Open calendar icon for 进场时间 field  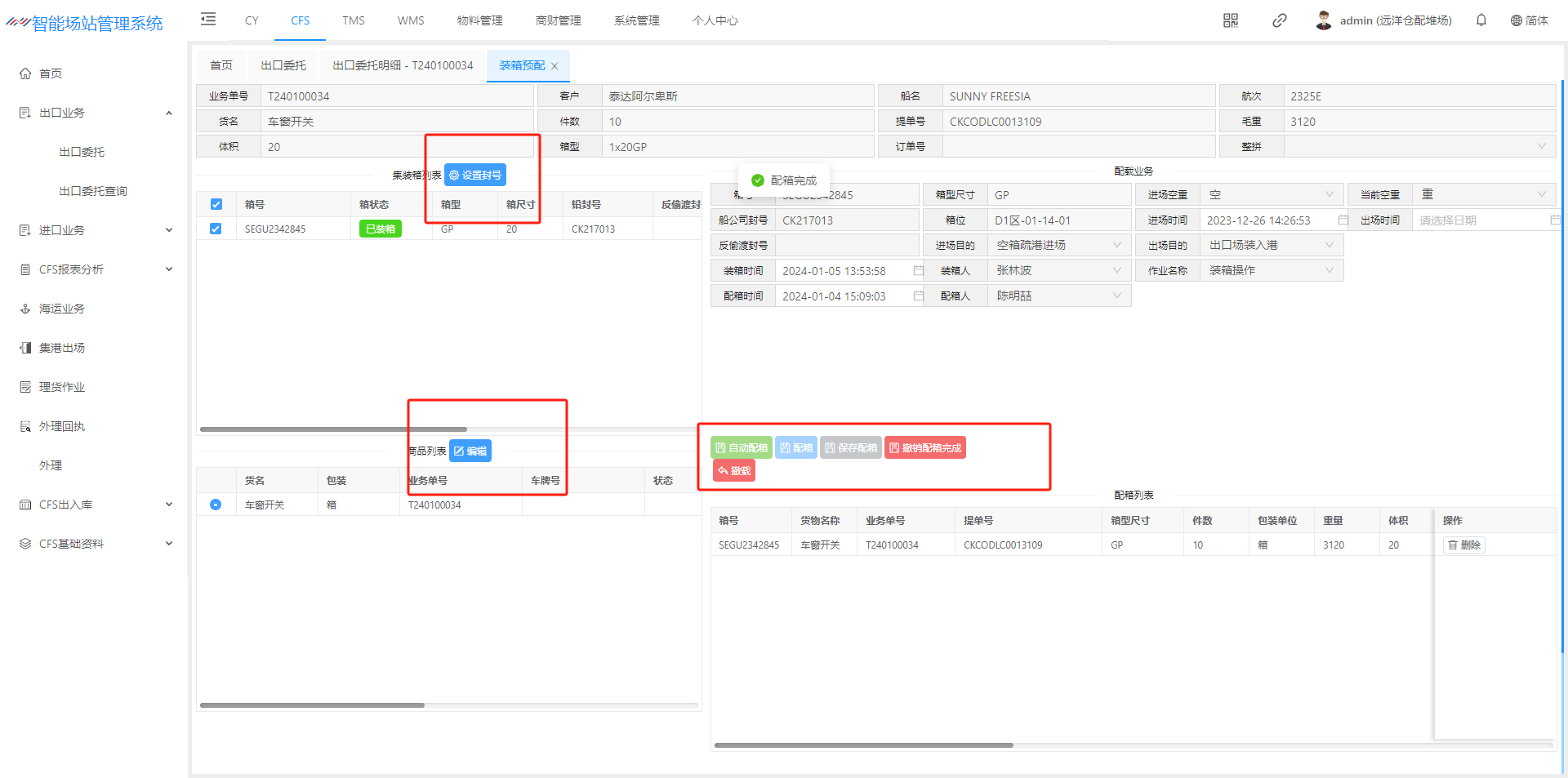point(1343,220)
